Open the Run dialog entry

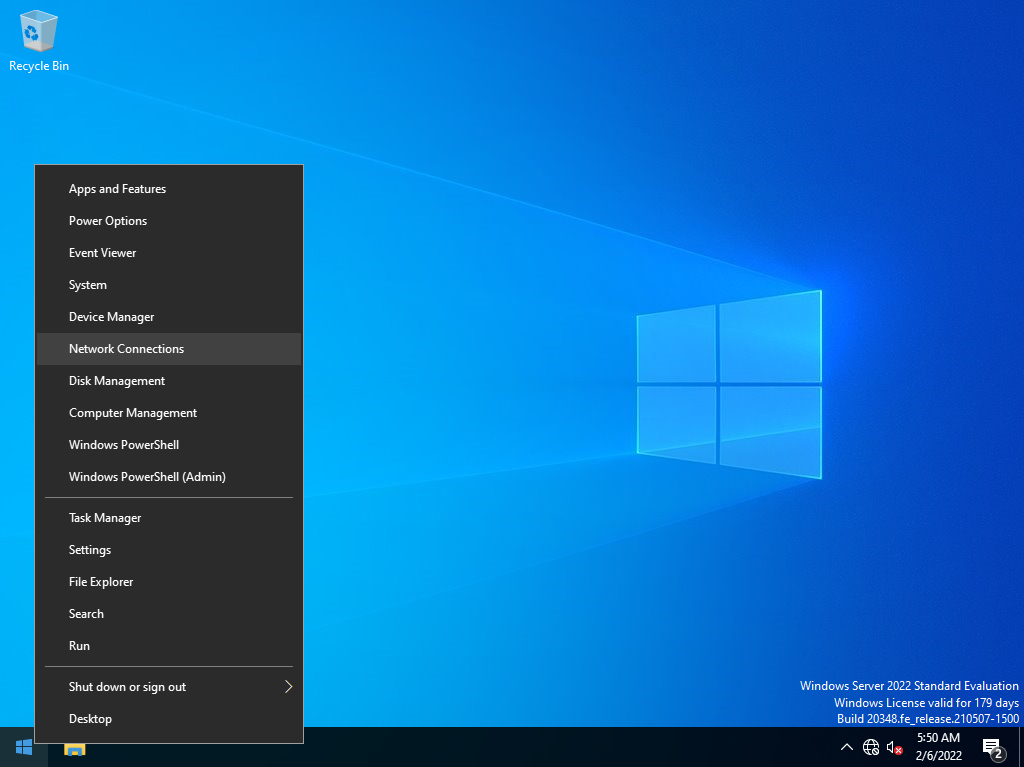coord(169,646)
